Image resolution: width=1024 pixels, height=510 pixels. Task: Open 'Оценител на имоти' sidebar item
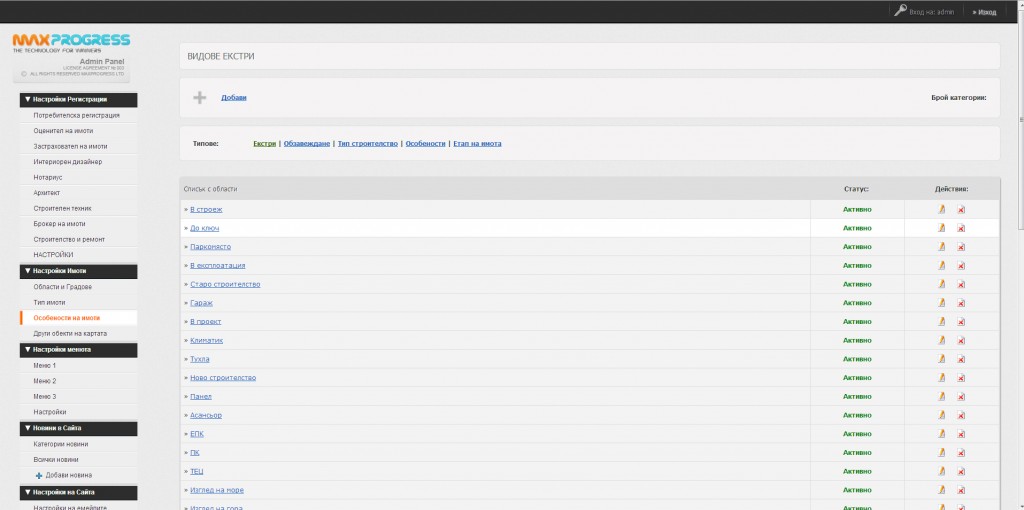[63, 131]
